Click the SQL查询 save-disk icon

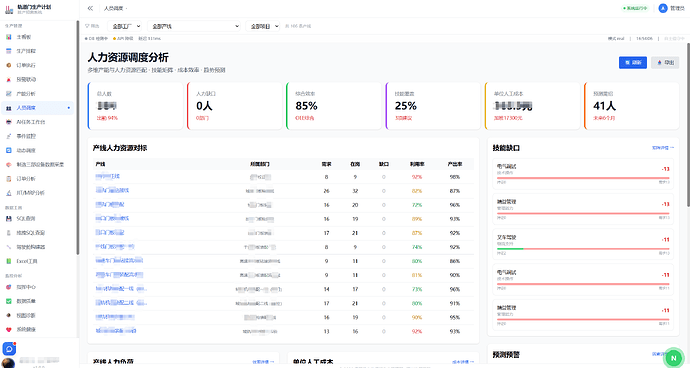(8, 218)
